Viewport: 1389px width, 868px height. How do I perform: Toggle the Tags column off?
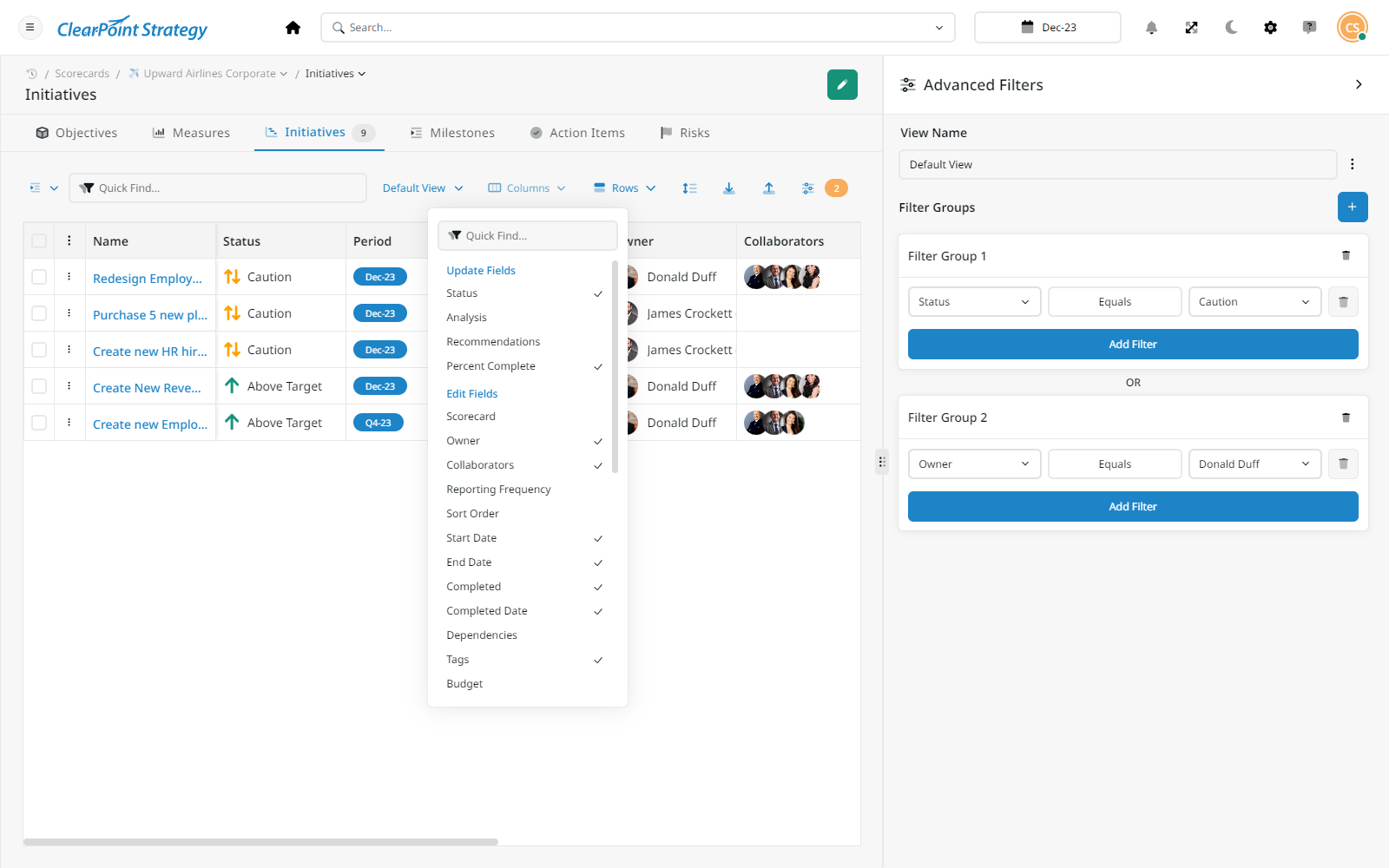(x=523, y=660)
